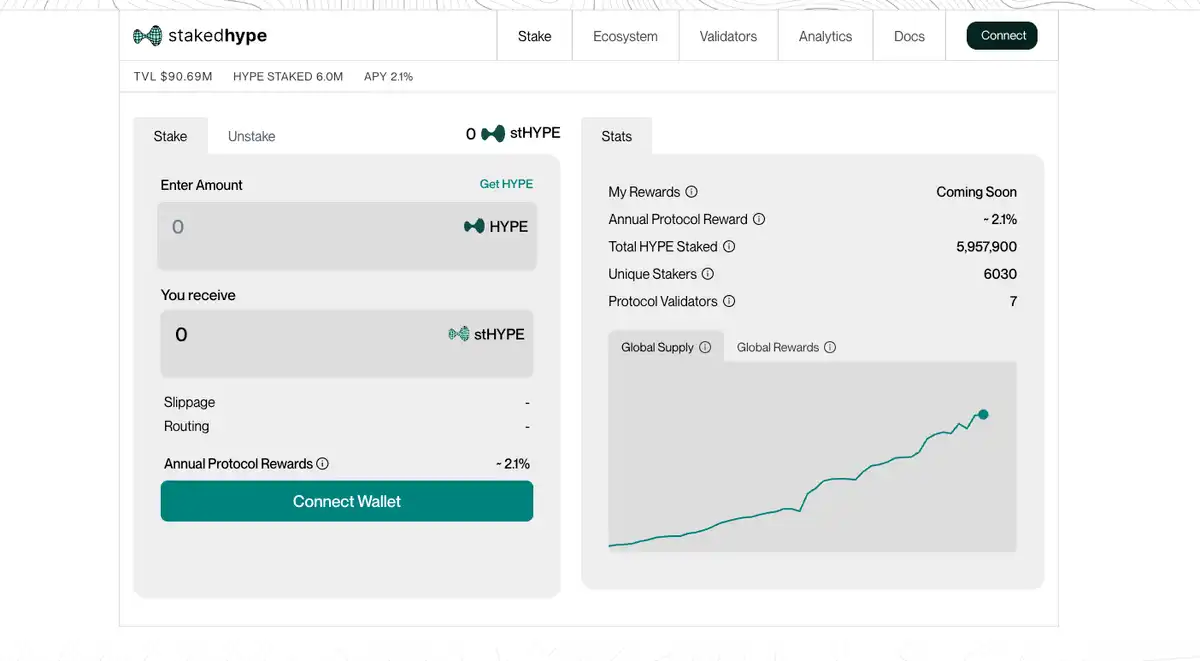Click info icon next to Annual Protocol Reward
1200x661 pixels.
tap(759, 219)
